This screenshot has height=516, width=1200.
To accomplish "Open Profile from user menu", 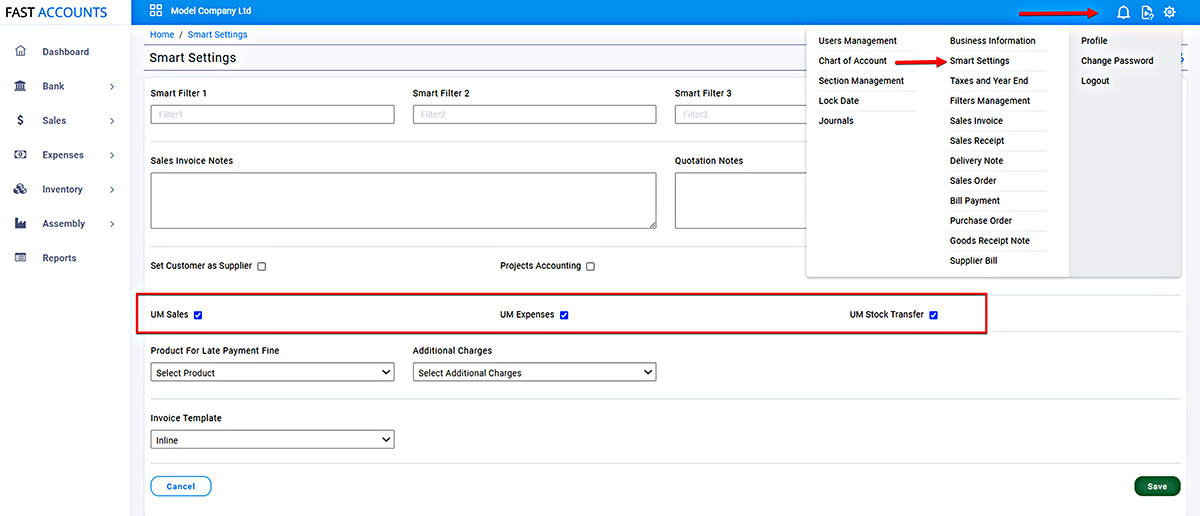I will click(x=1094, y=41).
